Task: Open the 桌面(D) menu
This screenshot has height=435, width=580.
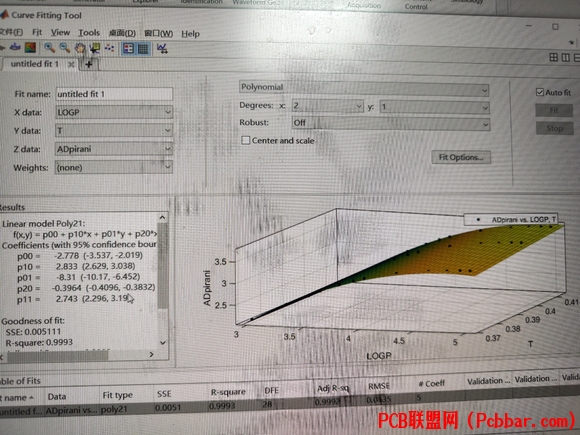Action: 122,33
